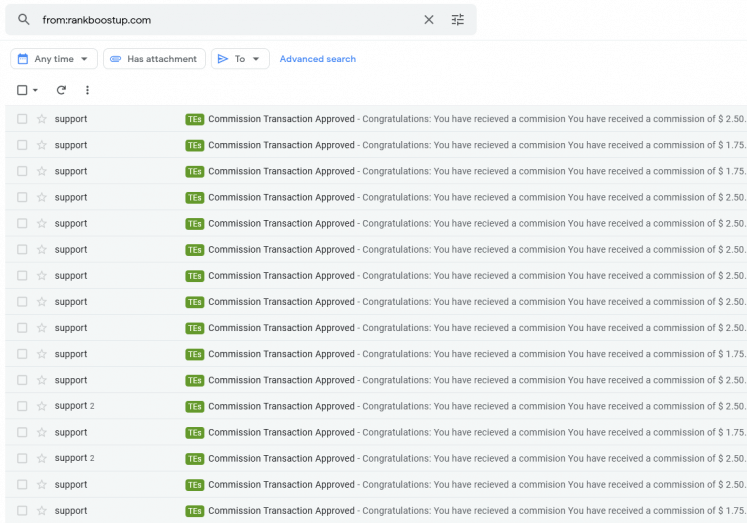Toggle the Has attachment filter chip
The height and width of the screenshot is (523, 747).
coord(154,59)
